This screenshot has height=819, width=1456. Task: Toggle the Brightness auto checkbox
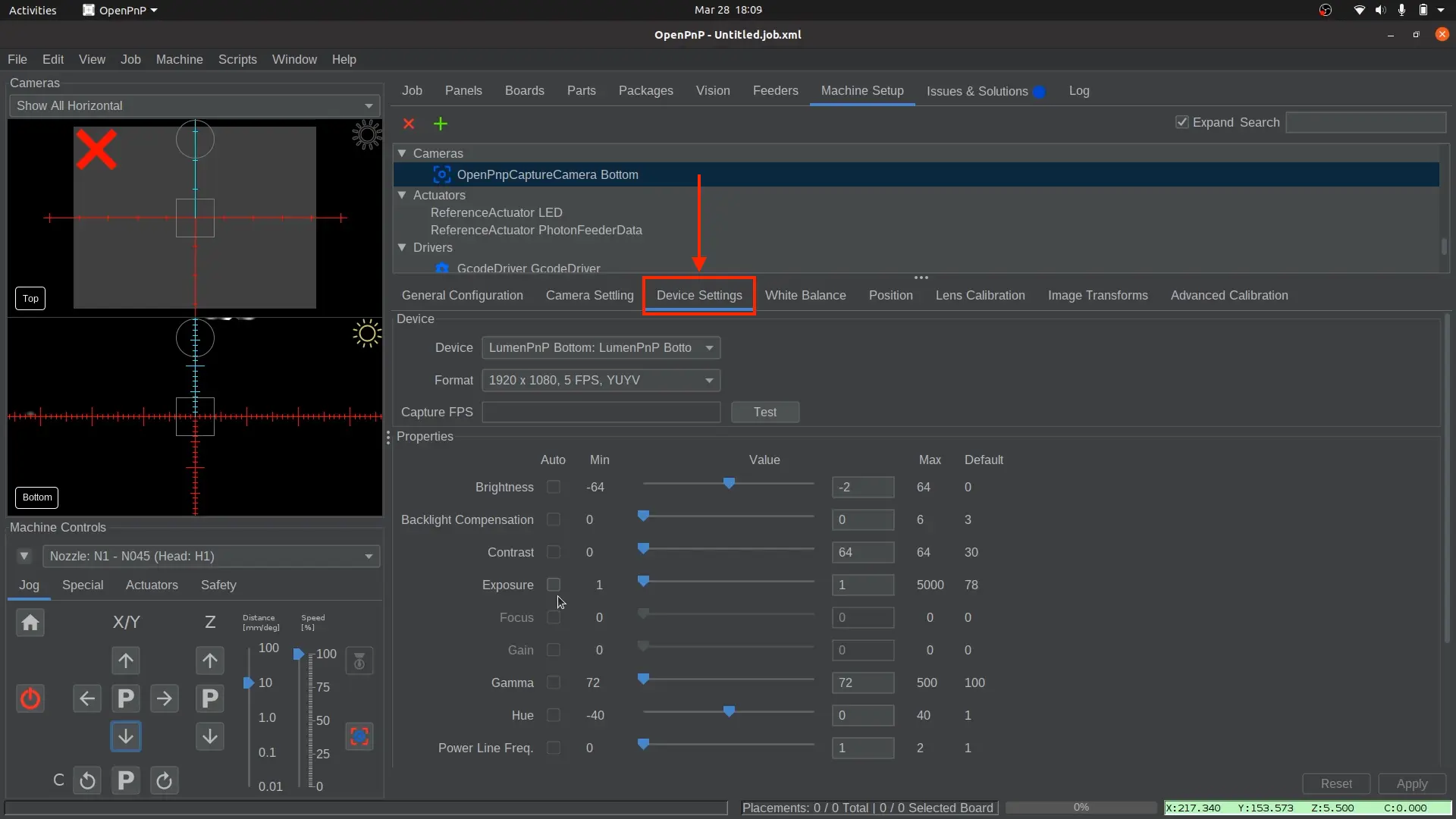click(x=554, y=487)
